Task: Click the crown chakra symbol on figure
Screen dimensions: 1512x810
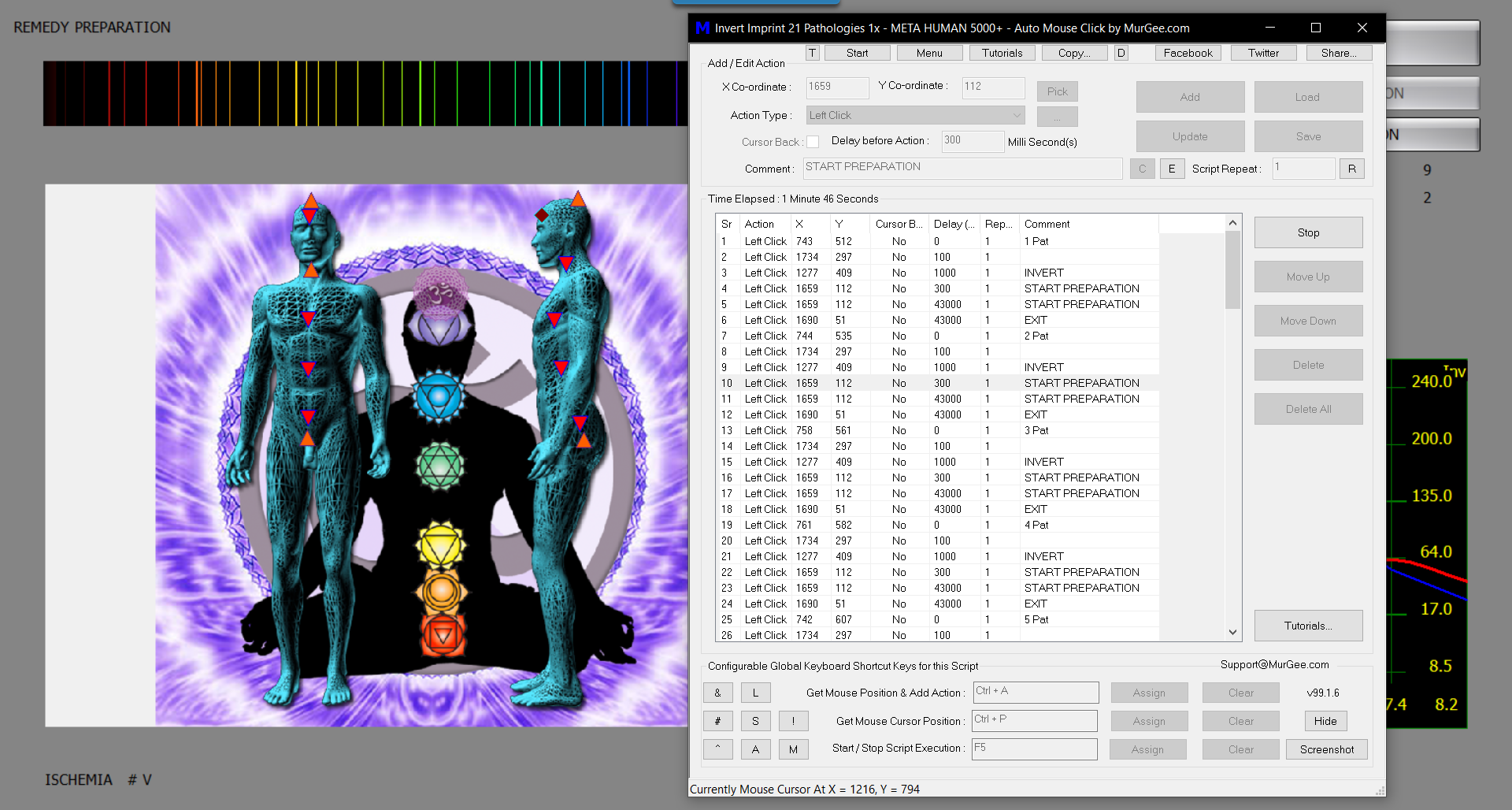Action: point(439,293)
